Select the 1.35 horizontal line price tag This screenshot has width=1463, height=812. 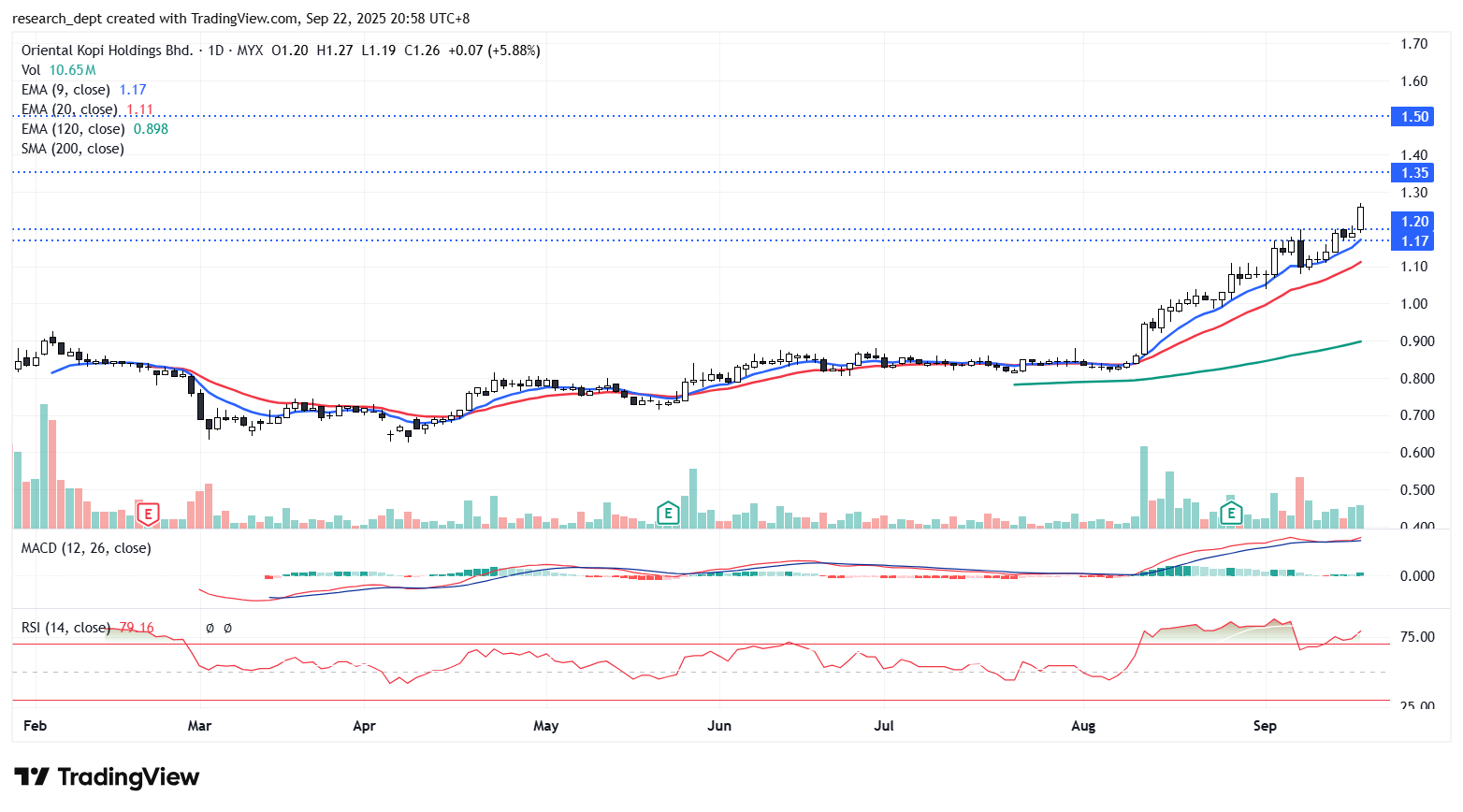1413,173
